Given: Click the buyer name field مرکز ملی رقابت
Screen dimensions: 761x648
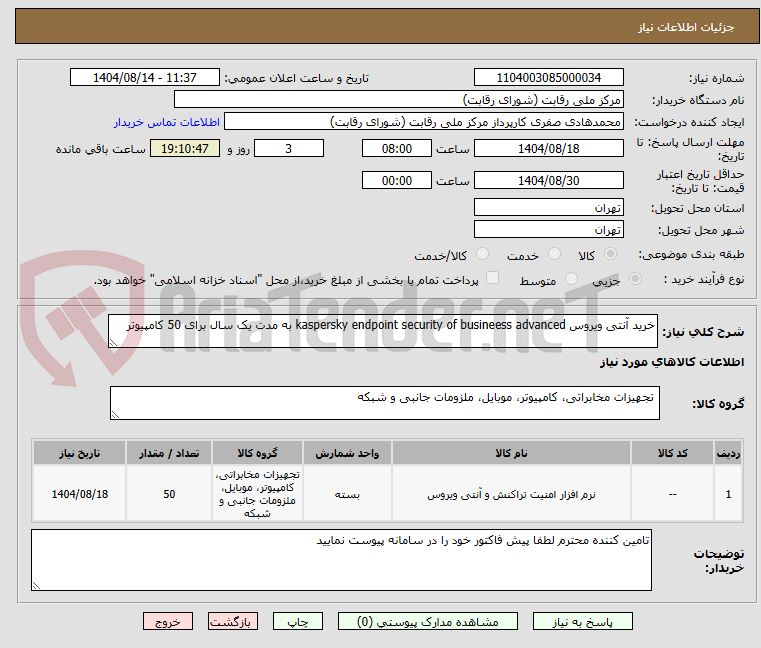Looking at the screenshot, I should (398, 100).
